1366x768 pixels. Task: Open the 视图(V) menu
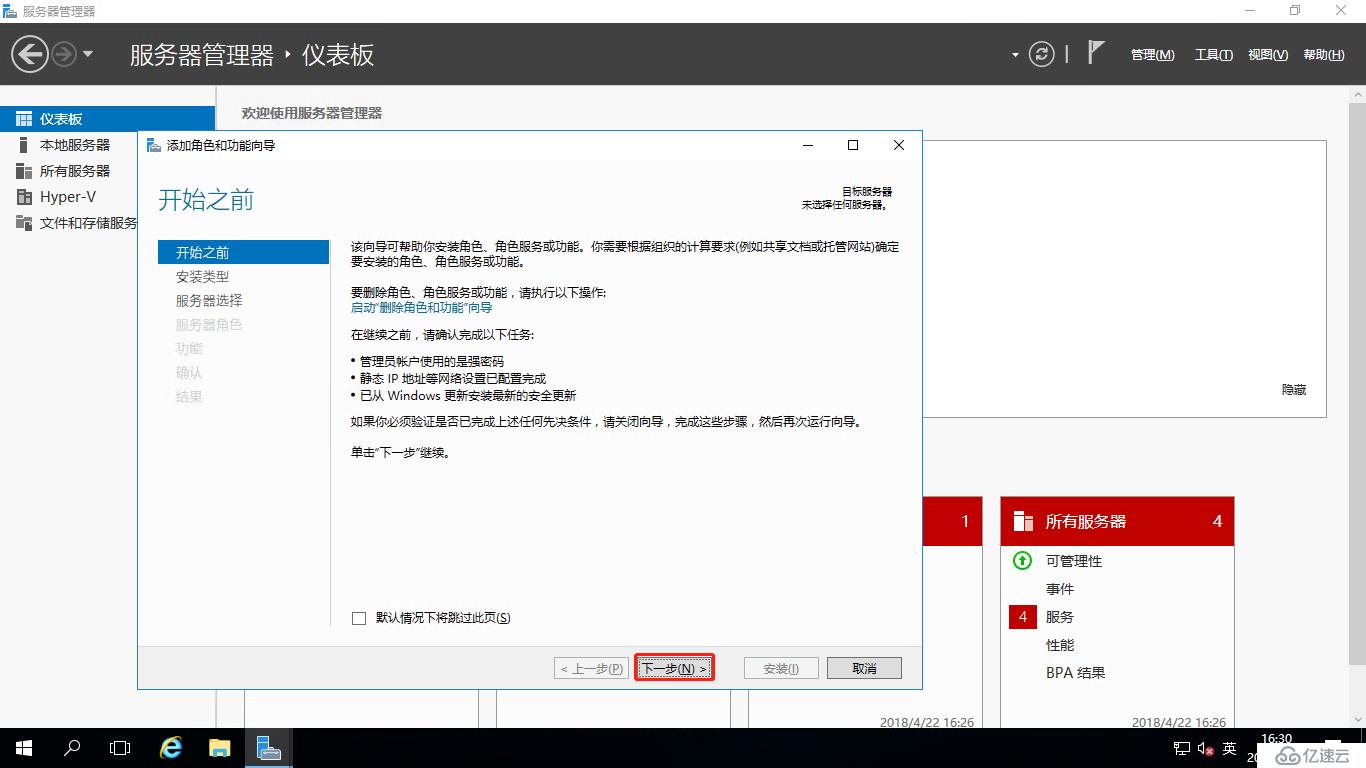pyautogui.click(x=1268, y=55)
